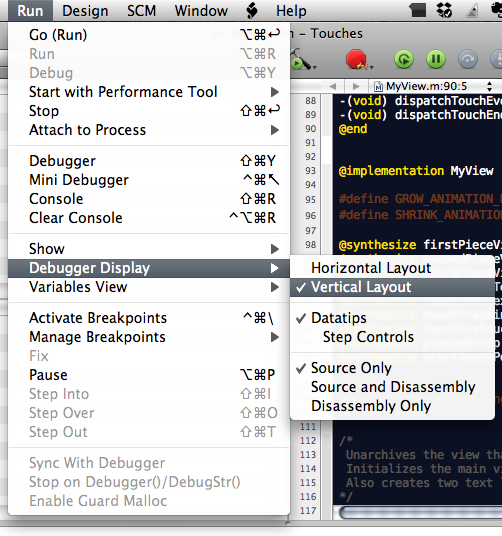Open Console from the Run menu
Image resolution: width=502 pixels, height=536 pixels.
coord(149,199)
